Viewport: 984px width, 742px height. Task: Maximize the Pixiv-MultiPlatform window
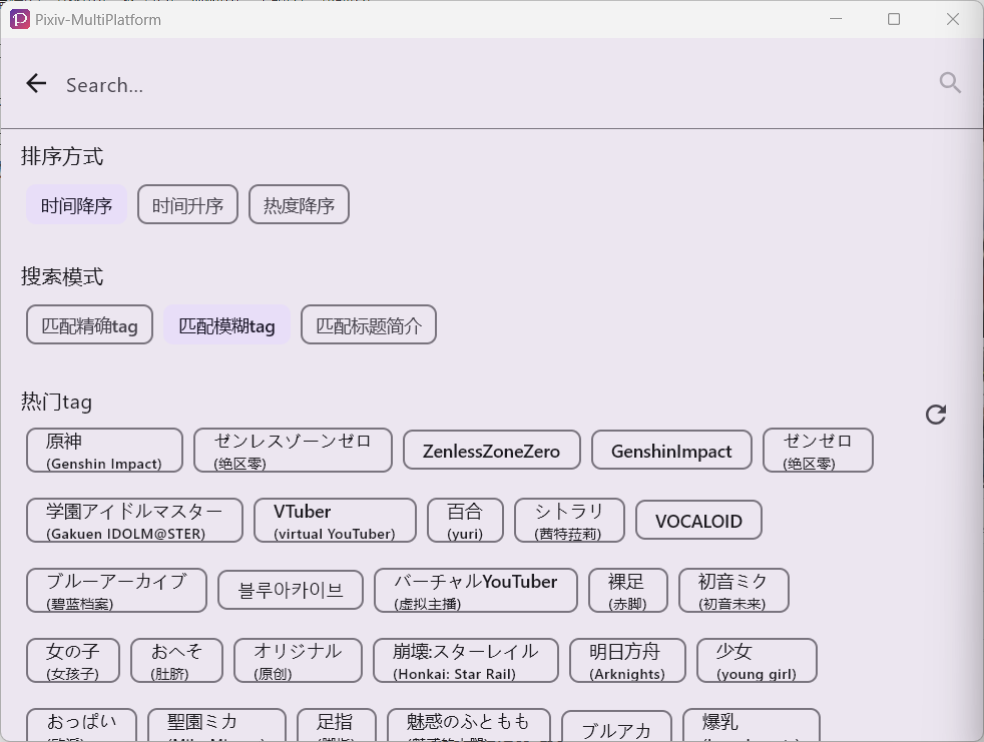894,19
